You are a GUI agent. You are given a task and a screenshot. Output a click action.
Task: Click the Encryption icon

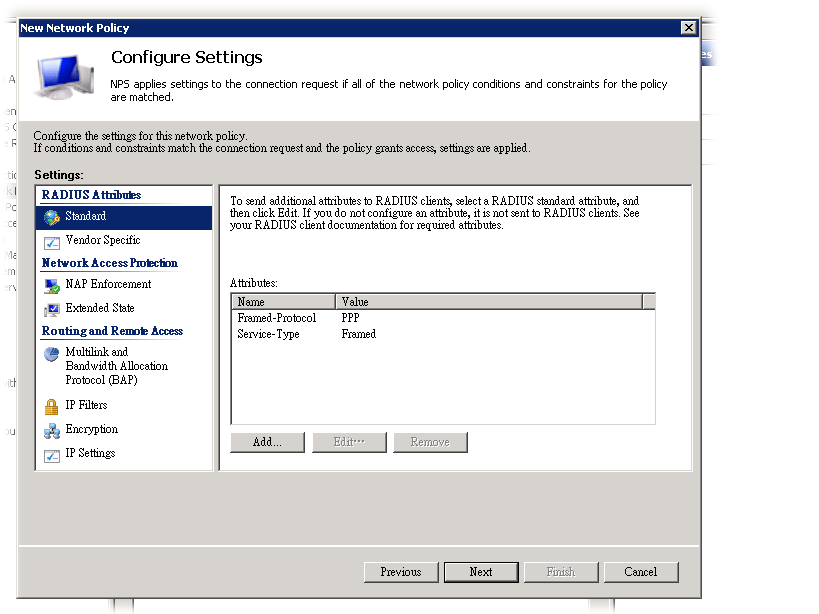pos(52,430)
